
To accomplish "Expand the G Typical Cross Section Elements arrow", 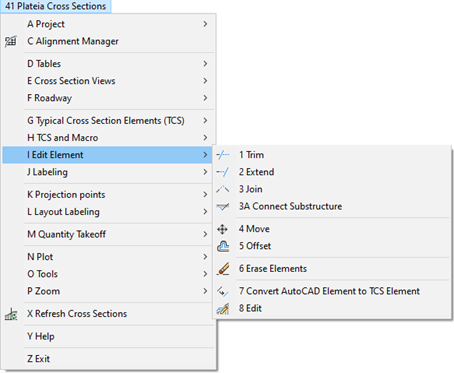I will (x=205, y=121).
